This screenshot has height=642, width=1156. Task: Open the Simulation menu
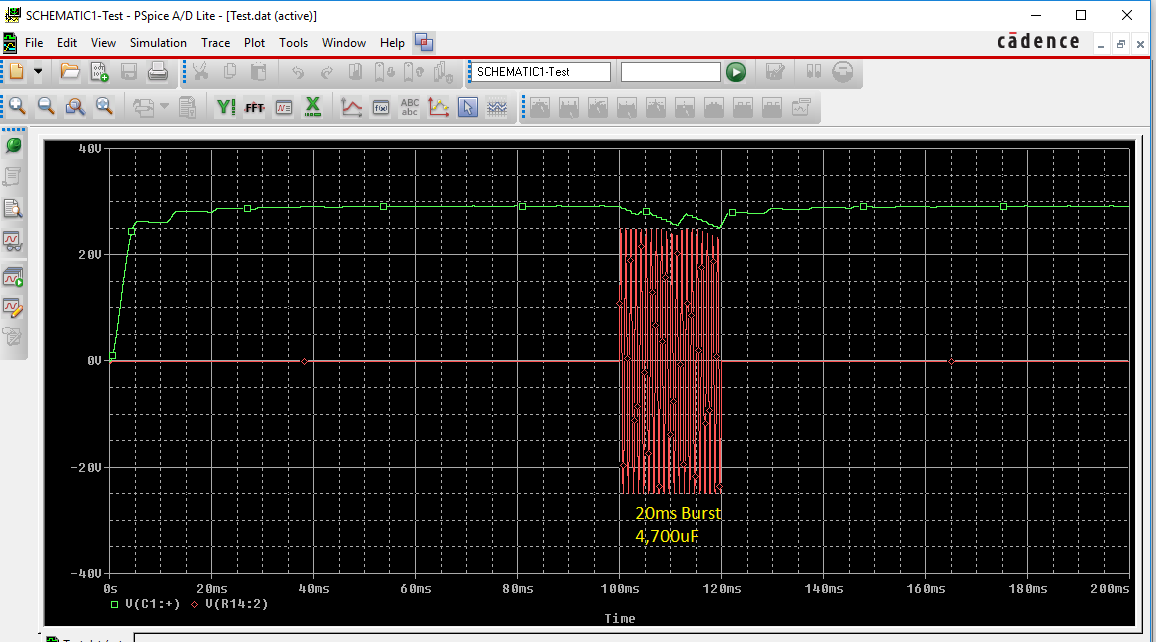[x=159, y=43]
